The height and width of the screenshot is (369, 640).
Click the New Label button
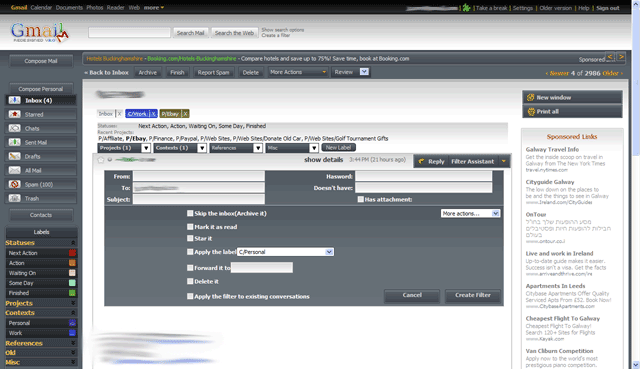coord(338,148)
